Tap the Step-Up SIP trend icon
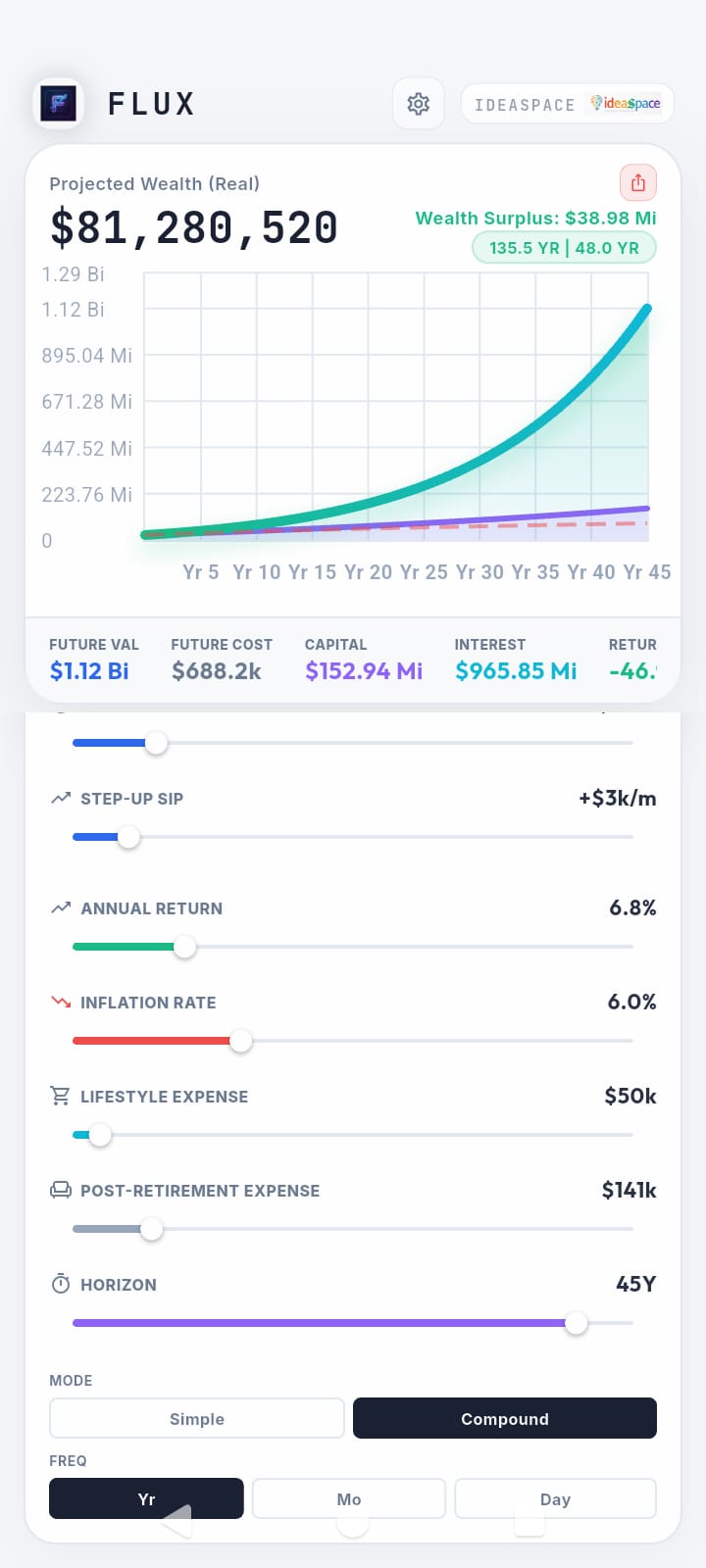This screenshot has height=1568, width=706. (x=61, y=798)
